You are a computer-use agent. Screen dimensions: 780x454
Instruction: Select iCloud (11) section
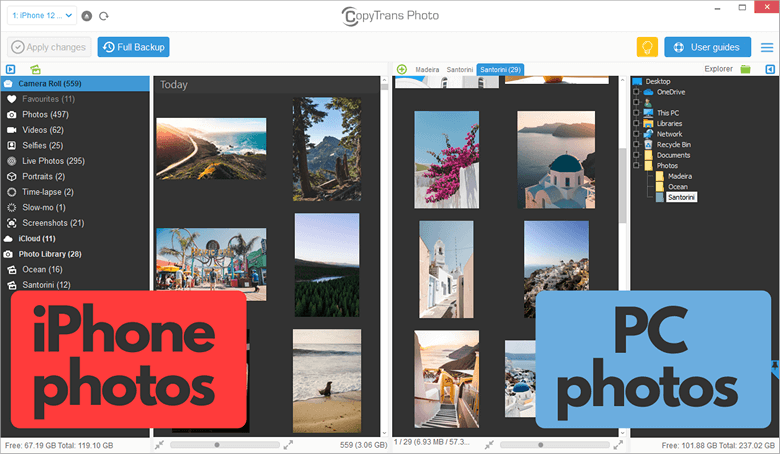[75, 238]
